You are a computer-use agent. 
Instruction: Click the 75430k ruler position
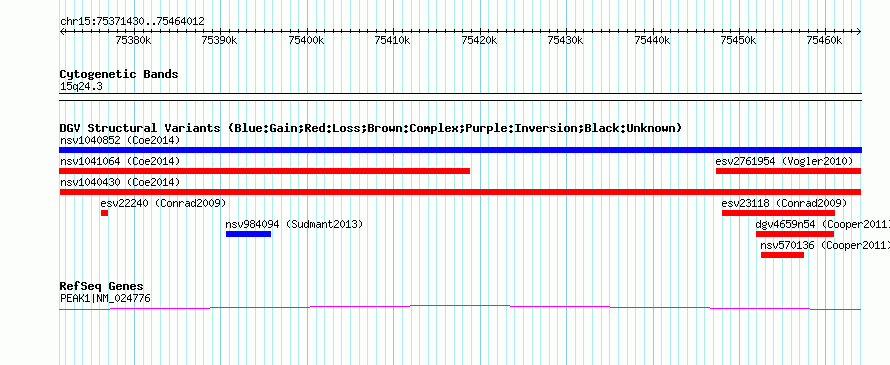pos(566,40)
